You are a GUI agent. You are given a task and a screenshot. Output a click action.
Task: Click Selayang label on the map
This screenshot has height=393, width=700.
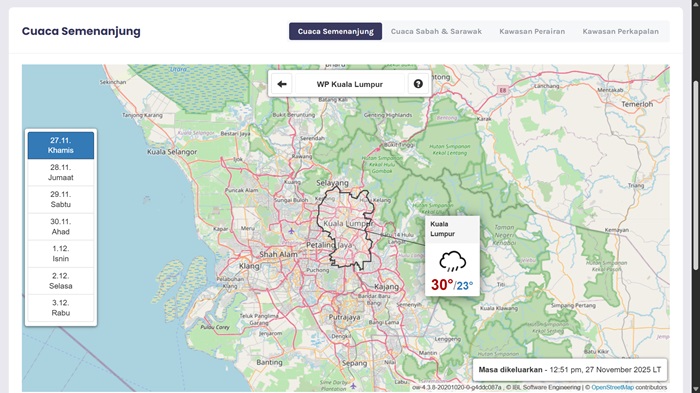pos(333,183)
